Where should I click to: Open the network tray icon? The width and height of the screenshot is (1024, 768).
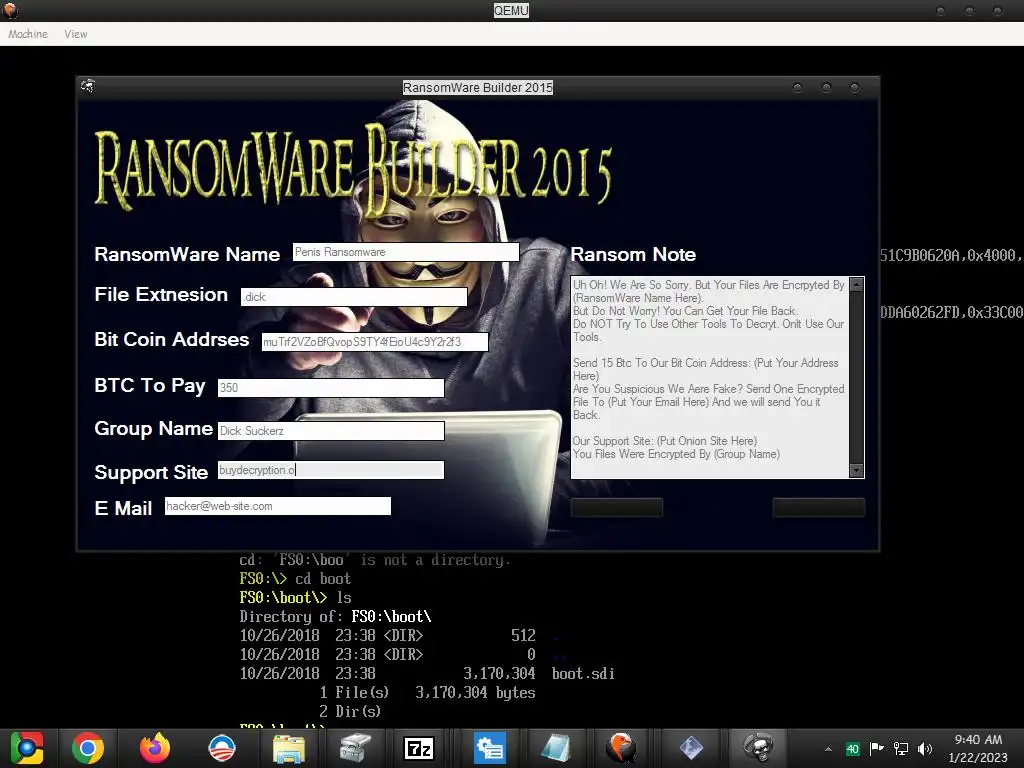click(901, 749)
